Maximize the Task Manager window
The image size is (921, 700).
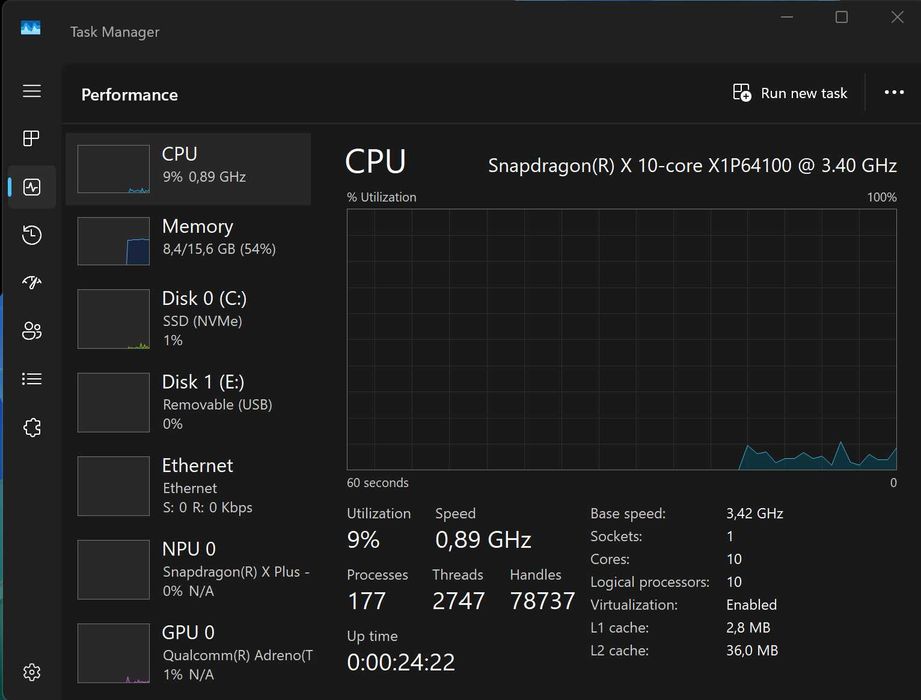coord(842,17)
